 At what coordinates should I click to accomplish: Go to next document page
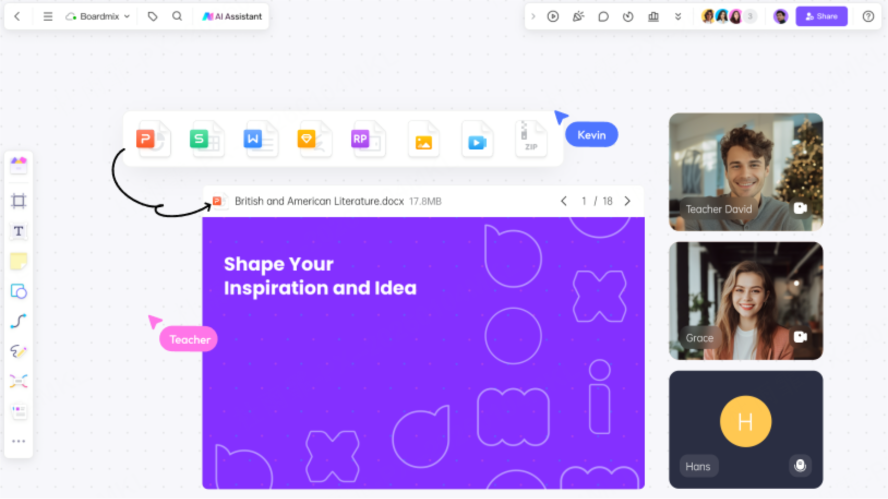tap(627, 201)
